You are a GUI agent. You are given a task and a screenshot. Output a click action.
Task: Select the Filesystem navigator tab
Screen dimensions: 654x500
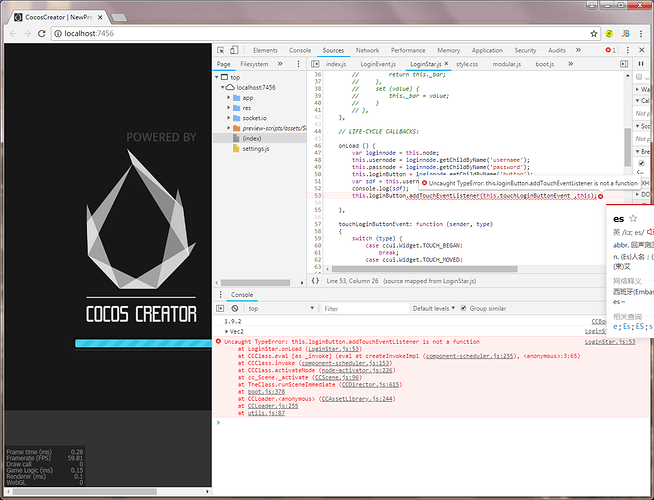[x=254, y=64]
